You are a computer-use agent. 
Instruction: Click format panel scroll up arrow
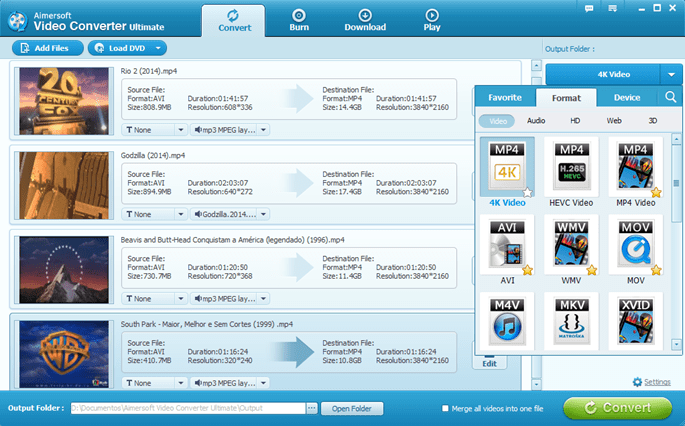[676, 139]
